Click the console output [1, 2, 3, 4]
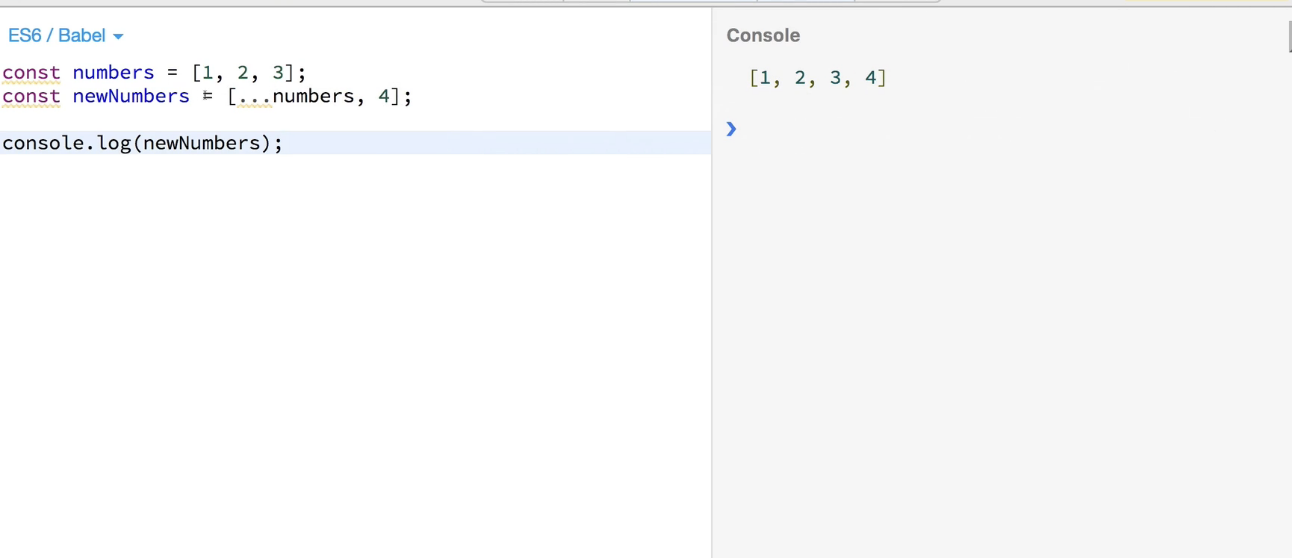Image resolution: width=1292 pixels, height=558 pixels. point(818,78)
